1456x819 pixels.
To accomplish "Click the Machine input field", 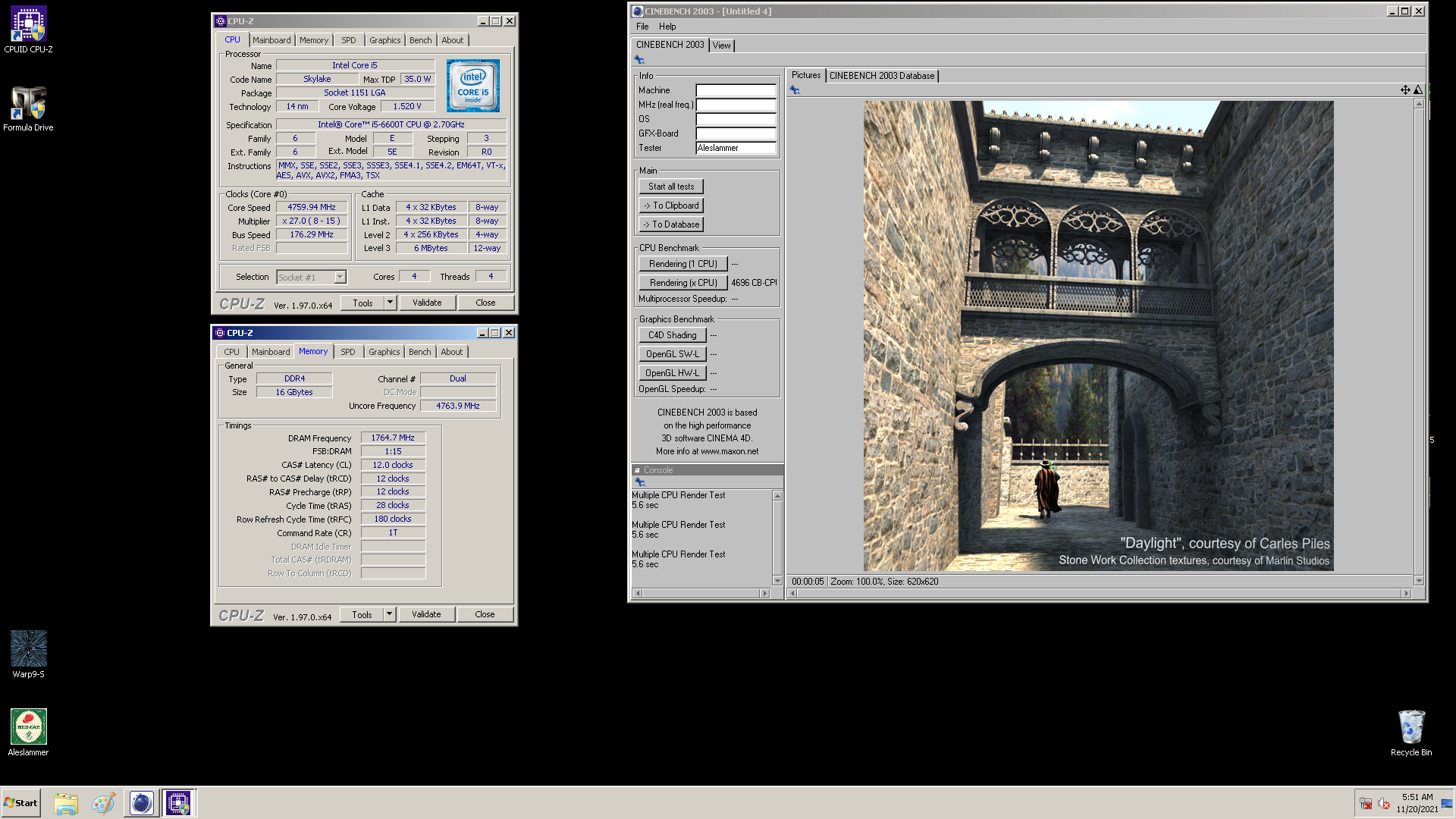I will [736, 90].
